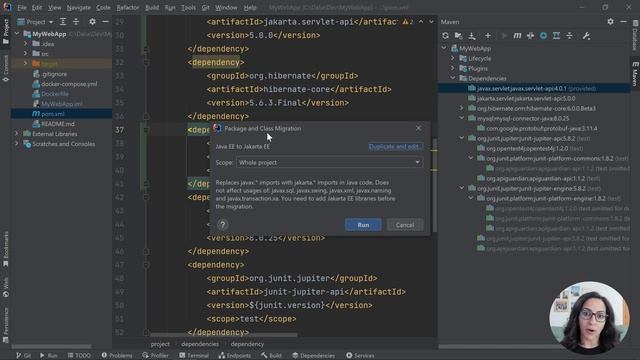
Task: Go to next highlighted error arrow
Action: point(431,22)
